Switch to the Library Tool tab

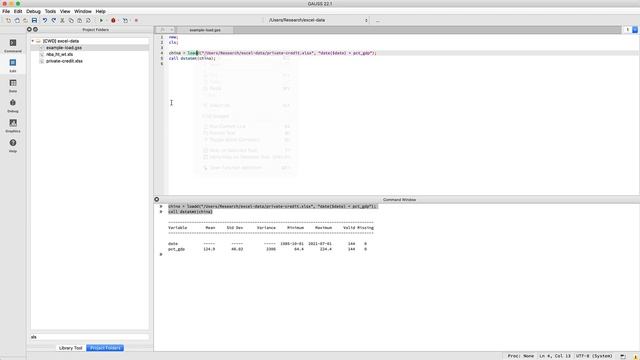pyautogui.click(x=70, y=348)
